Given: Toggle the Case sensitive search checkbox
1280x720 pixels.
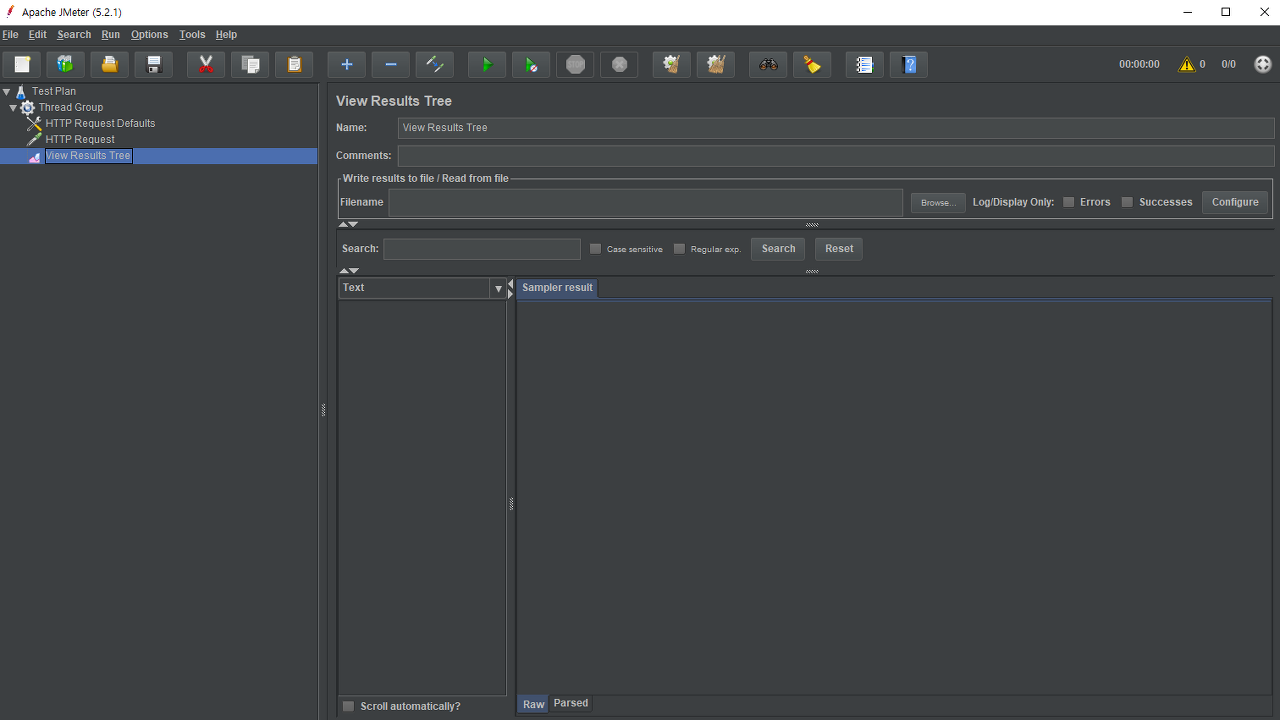Looking at the screenshot, I should point(596,249).
